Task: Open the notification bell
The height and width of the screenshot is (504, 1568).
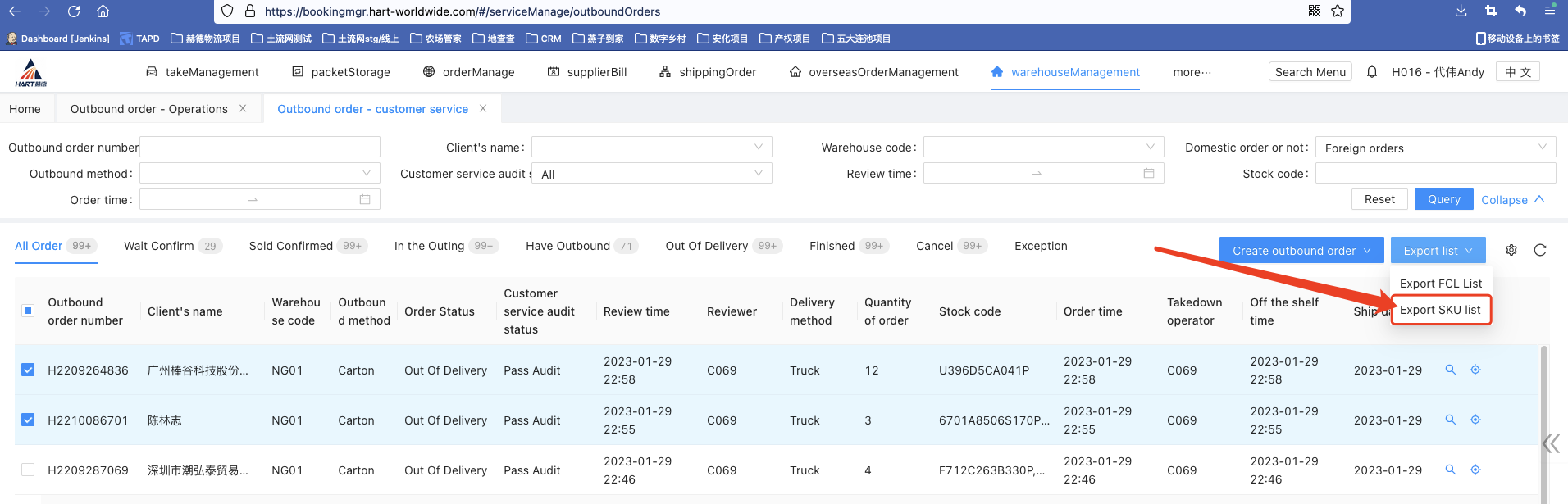Action: (x=1371, y=72)
